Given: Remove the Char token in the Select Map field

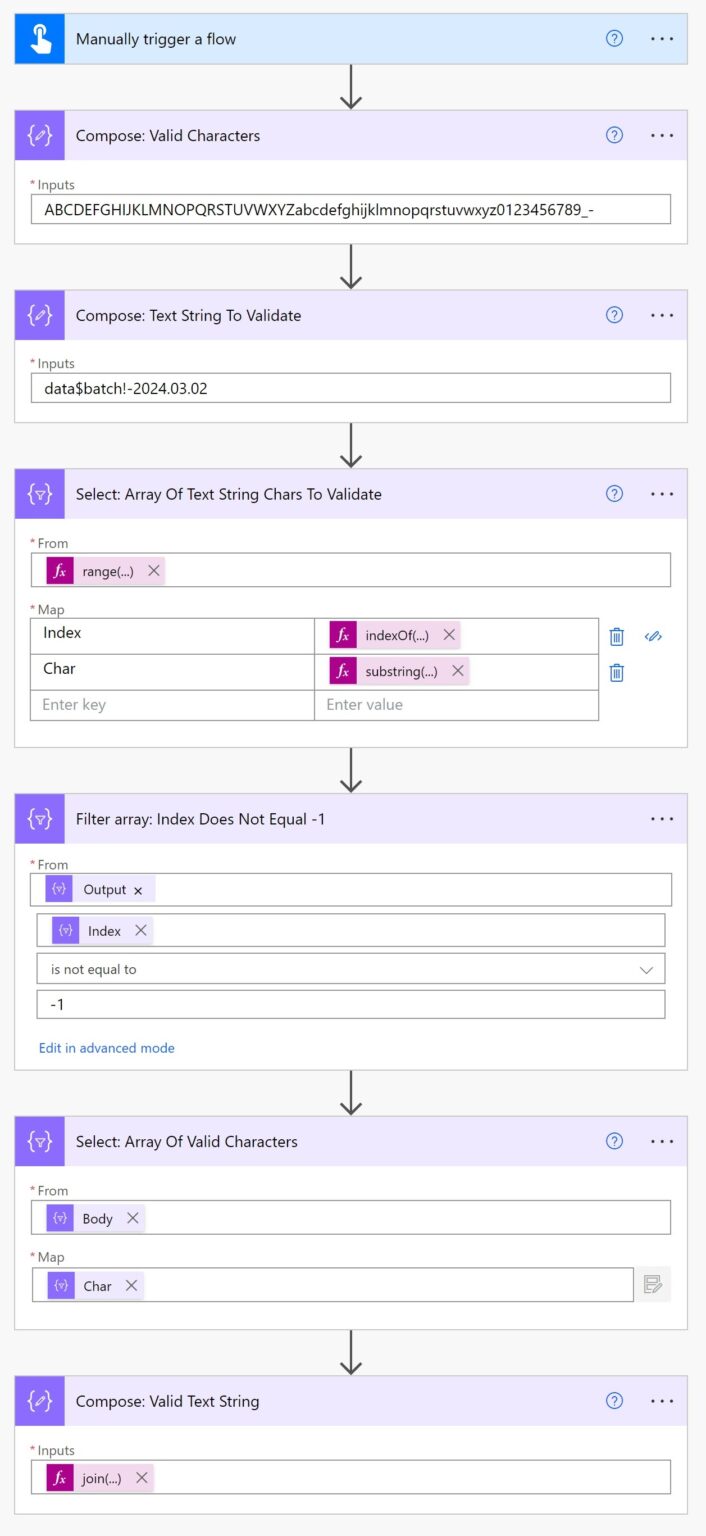Looking at the screenshot, I should point(131,1285).
